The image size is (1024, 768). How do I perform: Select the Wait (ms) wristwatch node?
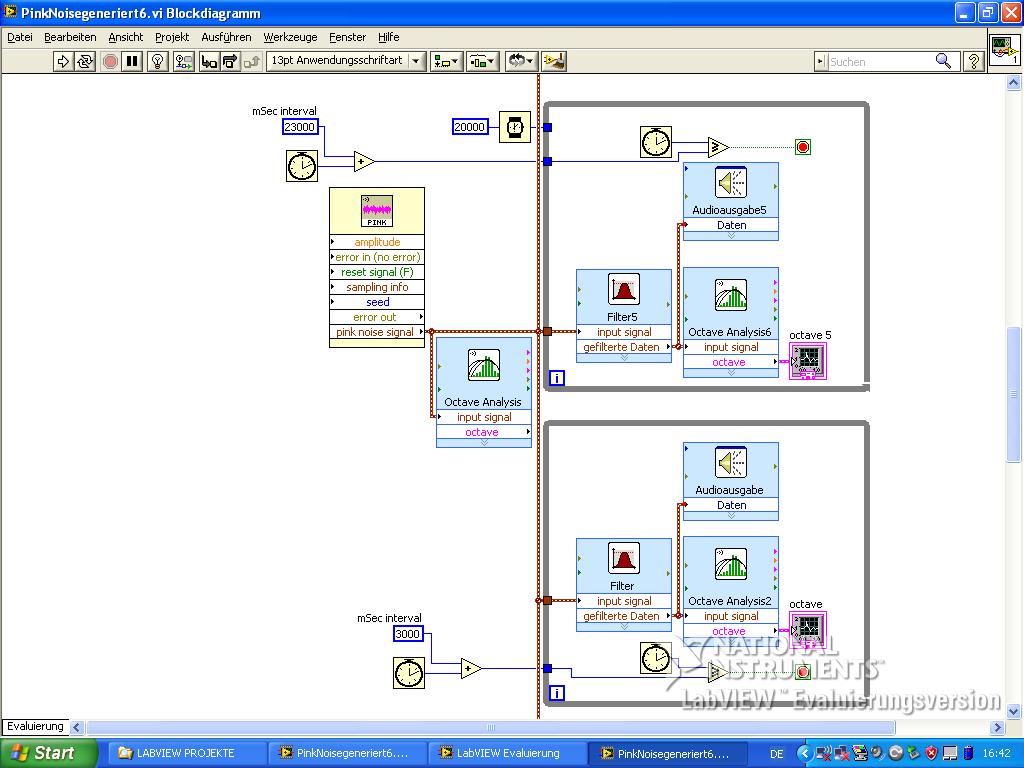point(515,127)
